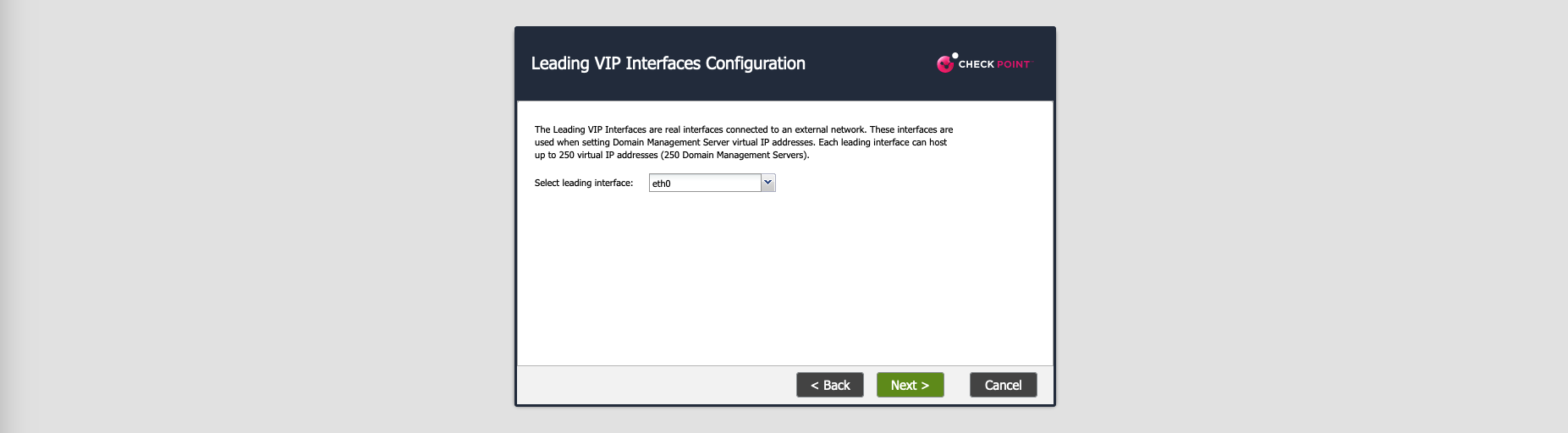Click the gray page background left of dialog
Viewport: 1568px width, 433px height.
(254, 216)
